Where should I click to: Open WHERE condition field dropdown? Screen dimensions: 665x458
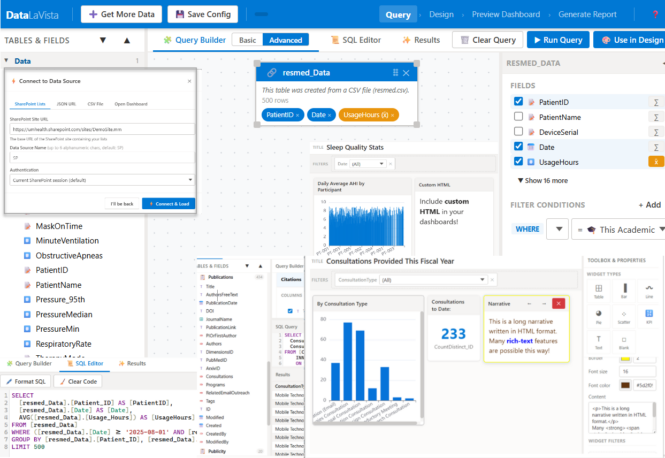[557, 229]
